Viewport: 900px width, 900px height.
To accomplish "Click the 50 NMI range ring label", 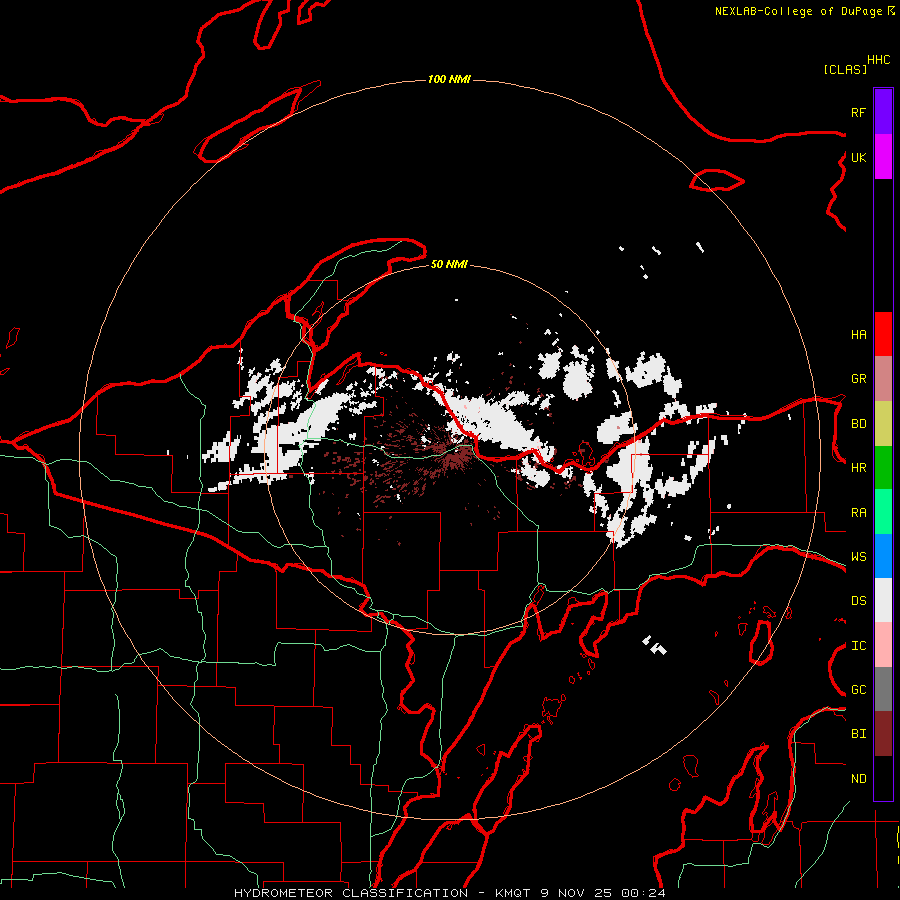I will tap(449, 264).
